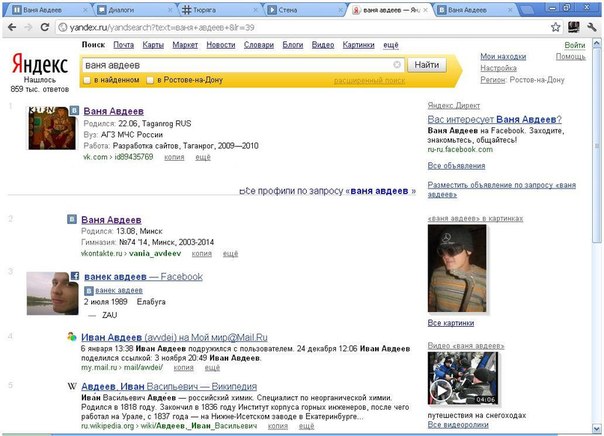Screen dimensions: 604x436
Task: Expand 'ещё' under the vania_avdeev result
Action: [230, 254]
